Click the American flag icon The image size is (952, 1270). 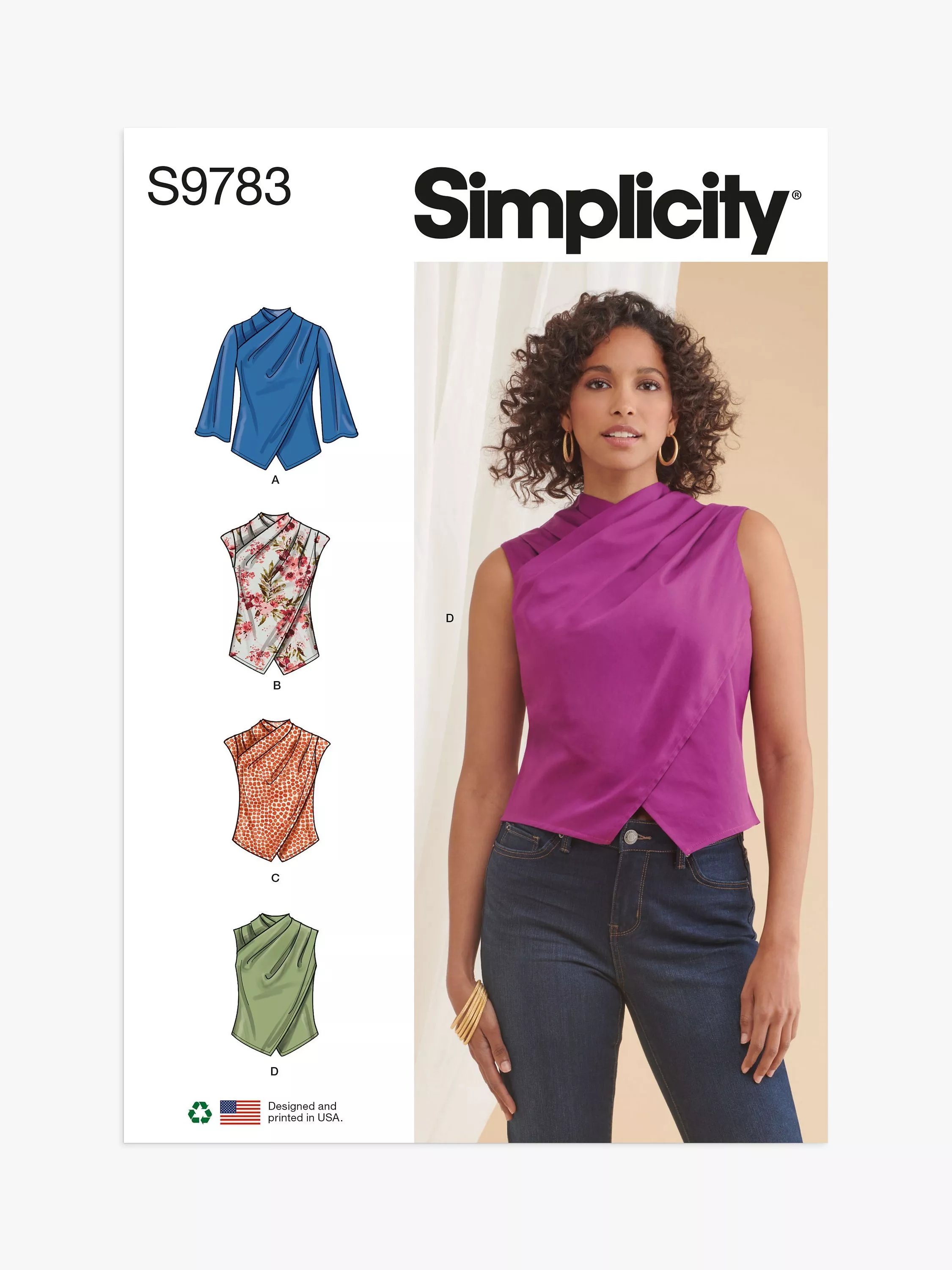240,1112
